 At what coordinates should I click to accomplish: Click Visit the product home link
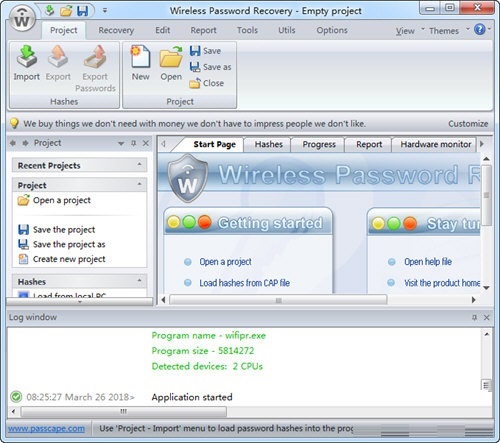click(x=442, y=283)
